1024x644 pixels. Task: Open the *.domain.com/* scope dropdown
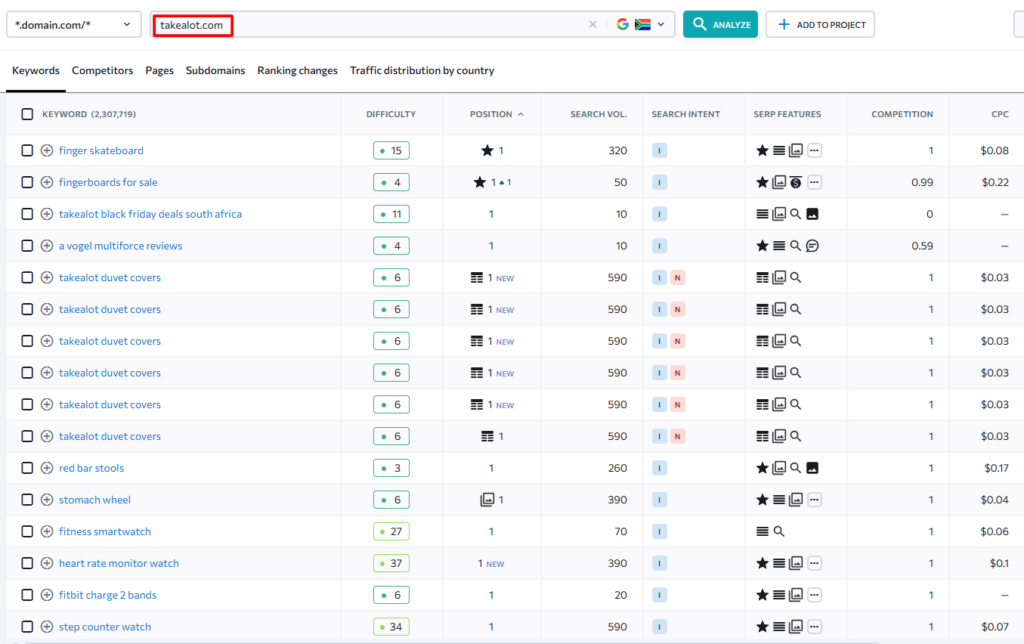tap(74, 25)
